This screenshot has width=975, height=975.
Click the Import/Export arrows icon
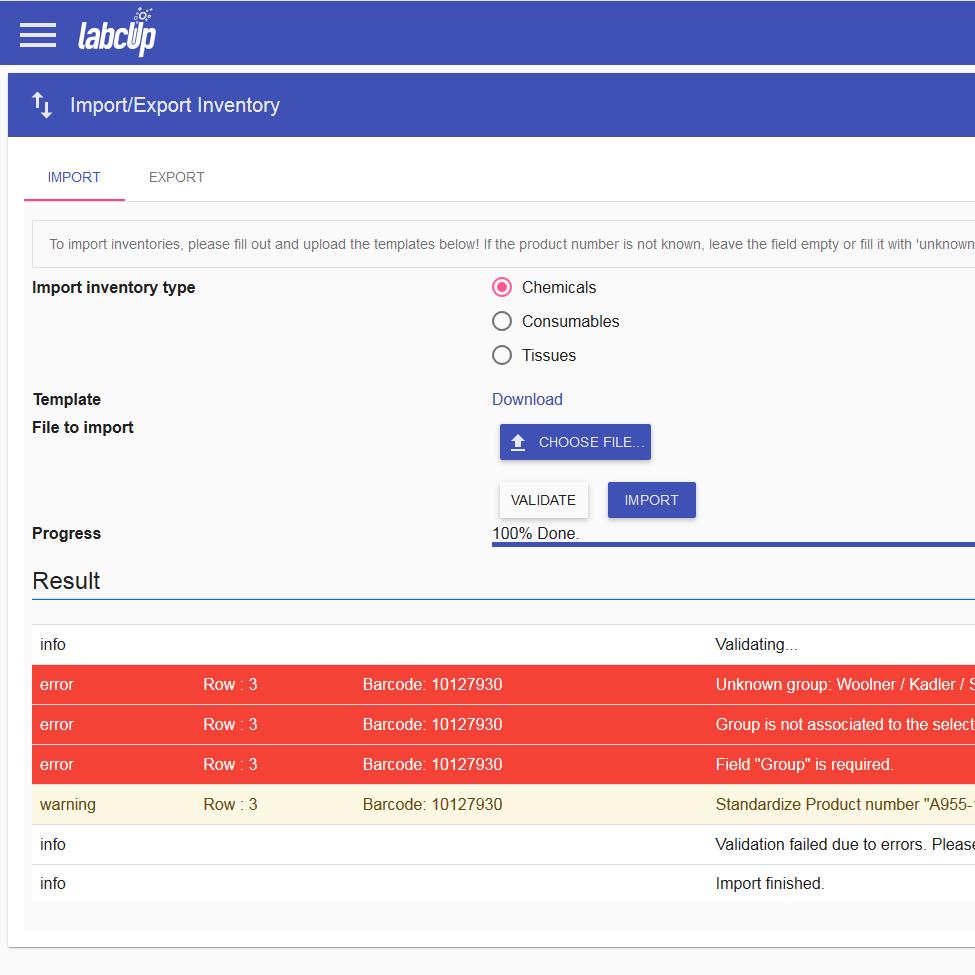click(42, 105)
